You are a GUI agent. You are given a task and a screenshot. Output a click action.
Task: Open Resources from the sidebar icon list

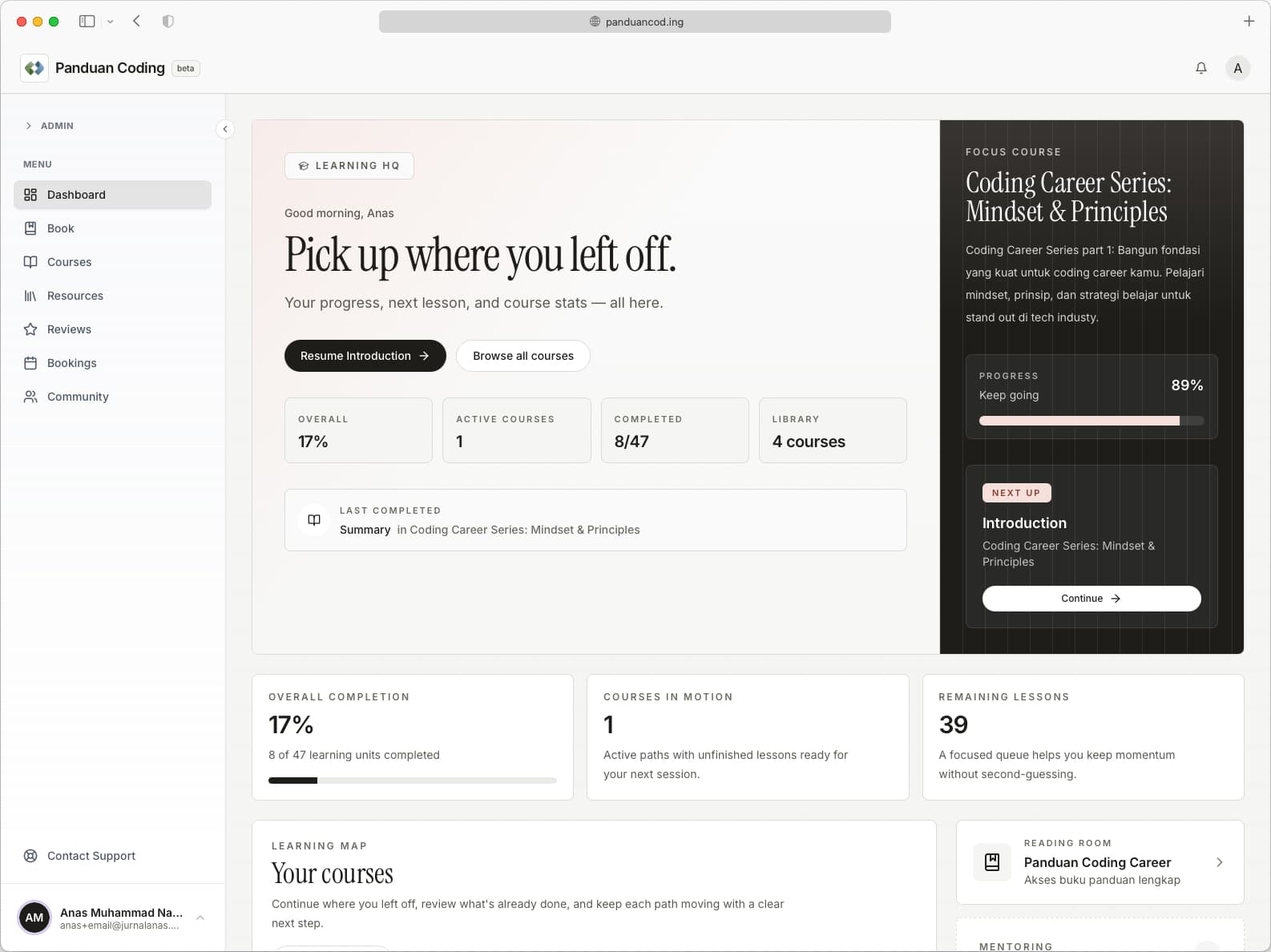(x=30, y=296)
